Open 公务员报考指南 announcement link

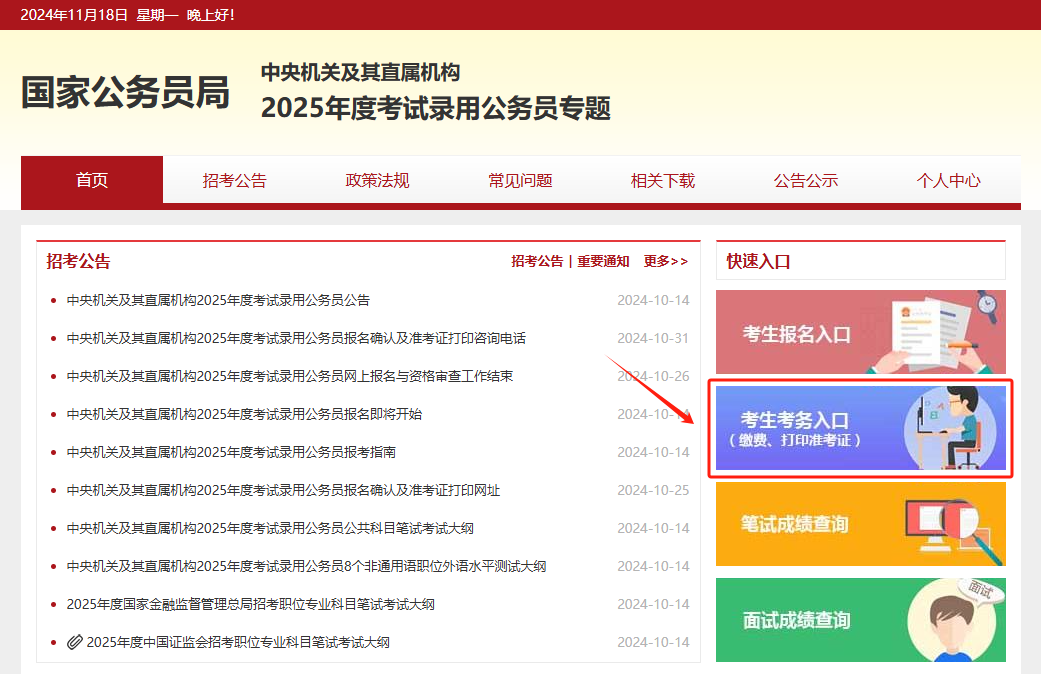click(x=231, y=452)
